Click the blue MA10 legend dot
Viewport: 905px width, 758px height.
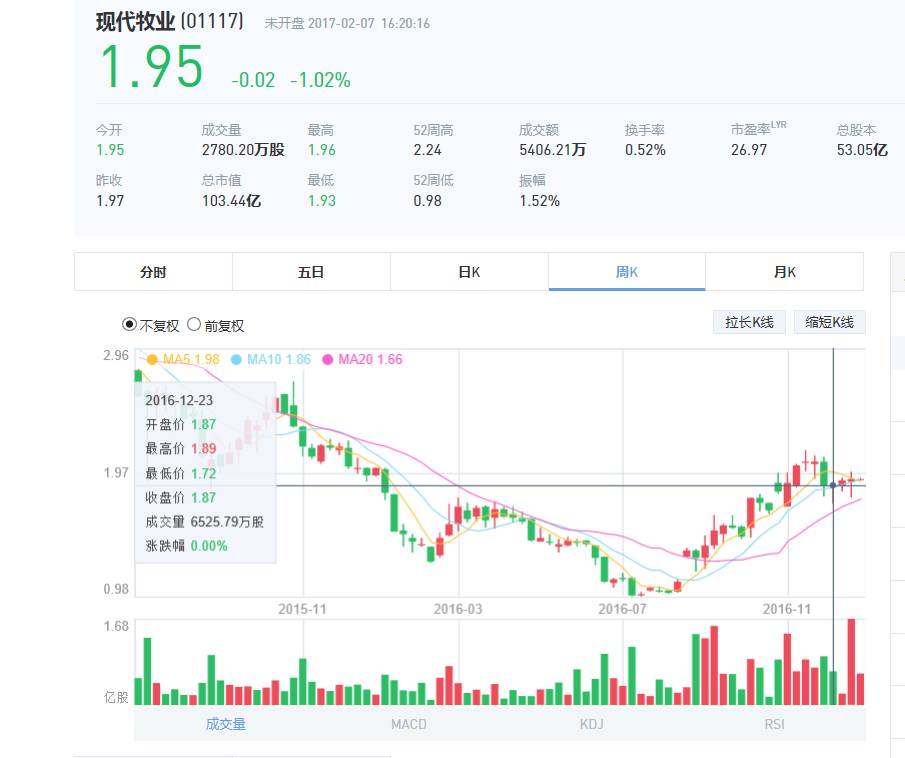point(236,359)
